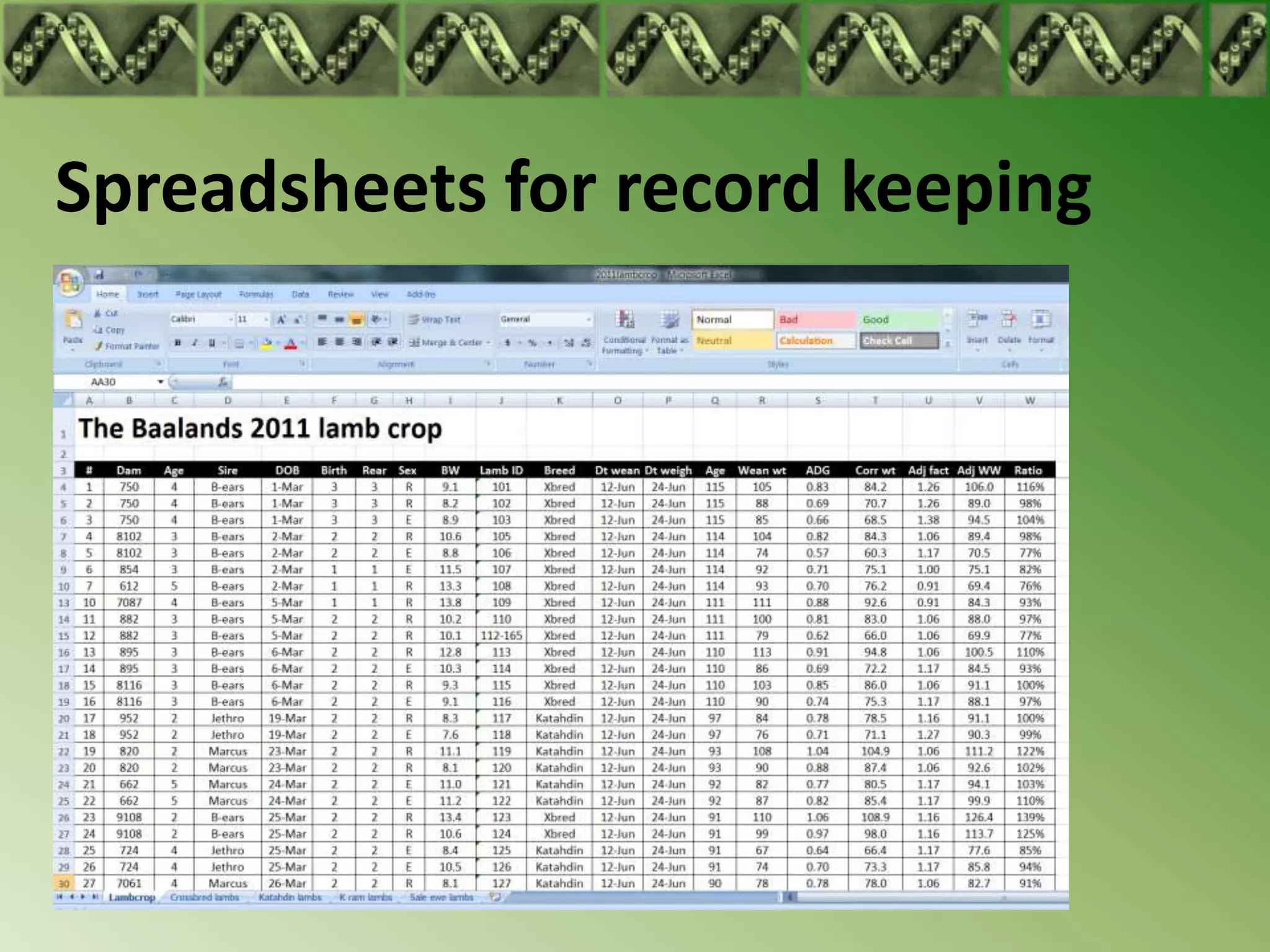Open the Calibri font name dropdown
This screenshot has height=952, width=1270.
coord(231,319)
